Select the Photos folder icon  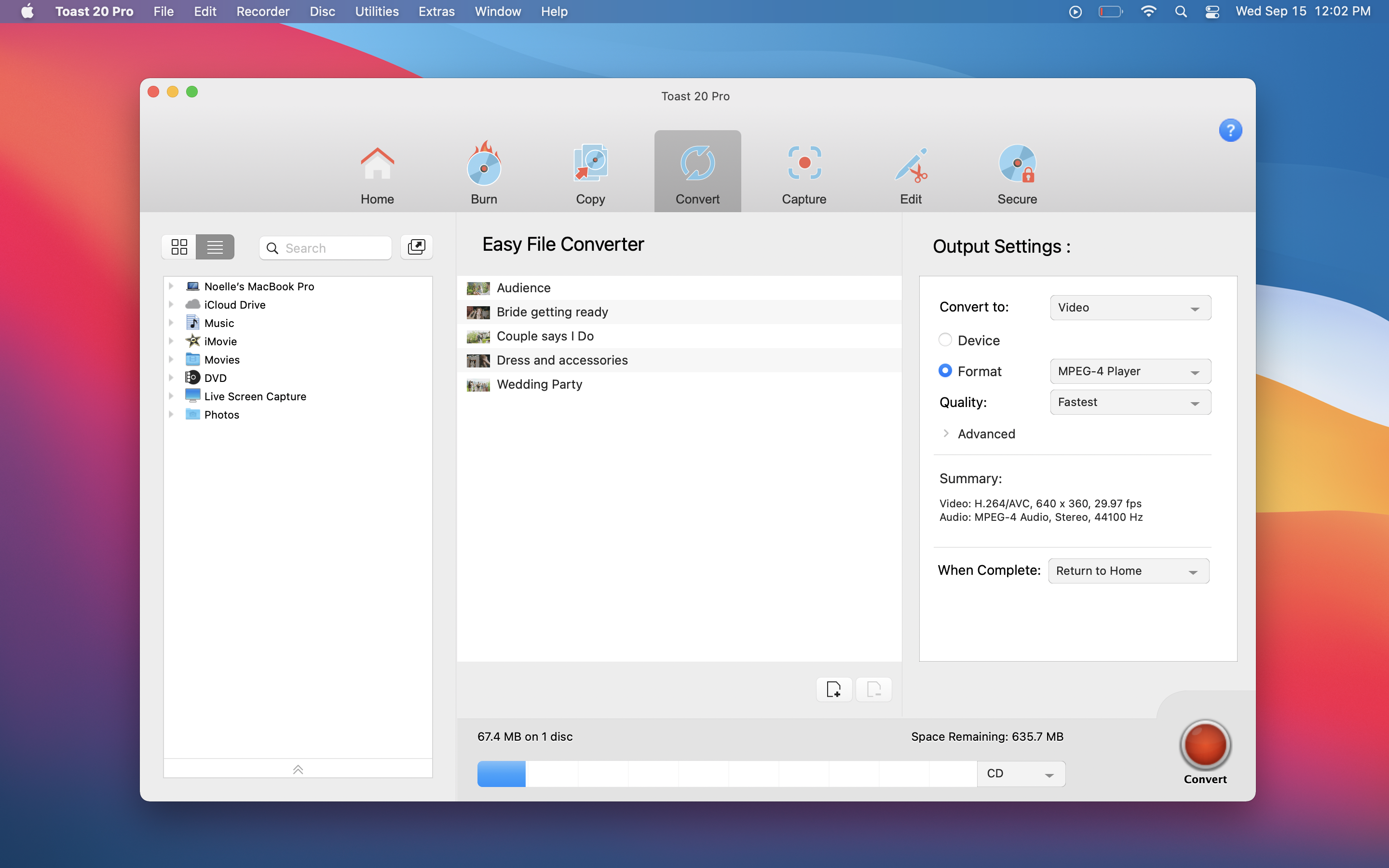[x=193, y=414]
